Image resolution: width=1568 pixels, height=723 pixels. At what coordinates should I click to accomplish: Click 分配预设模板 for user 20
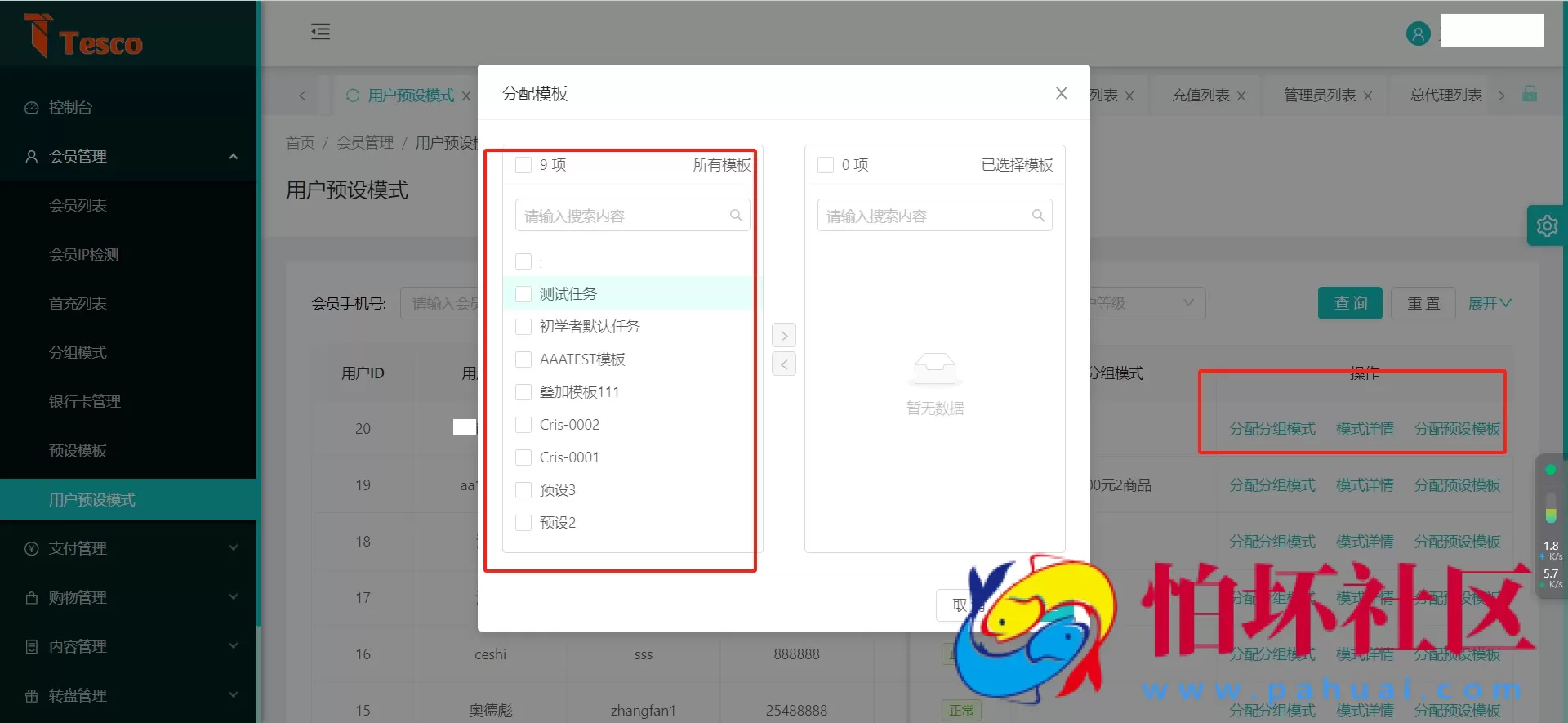1457,429
